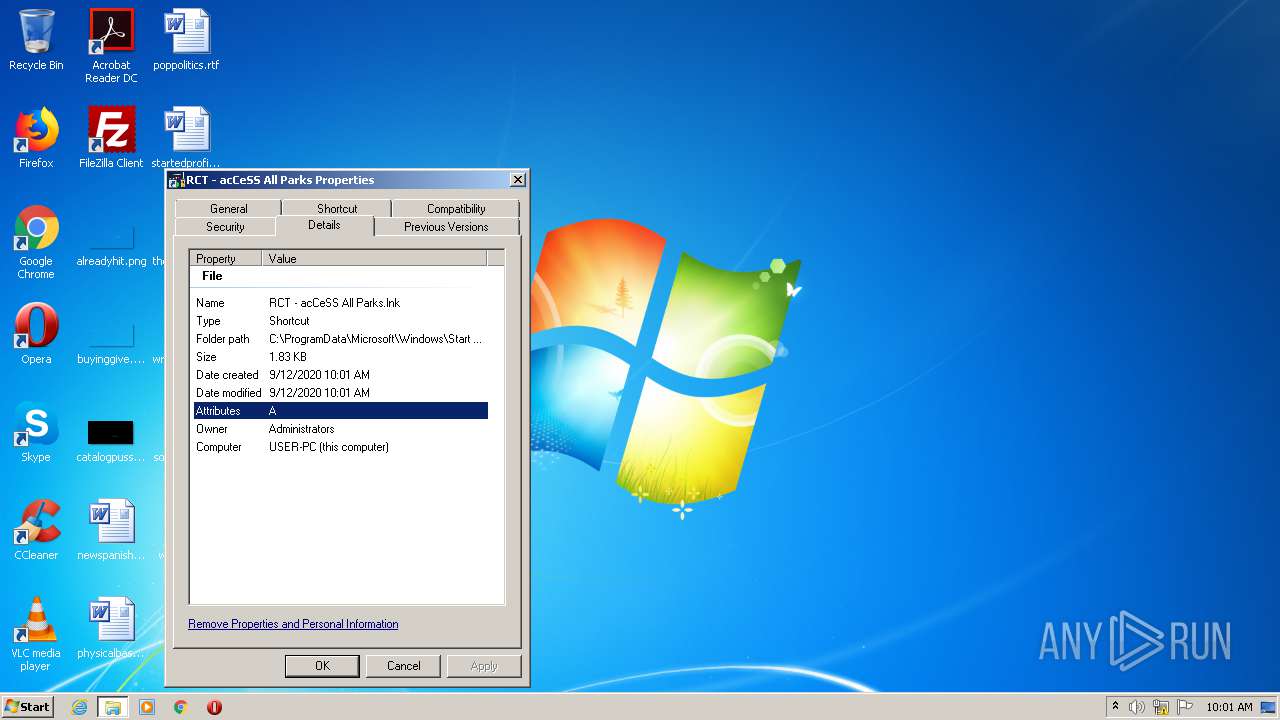Open newspanish document icon
The image size is (1280, 720).
coord(111,530)
